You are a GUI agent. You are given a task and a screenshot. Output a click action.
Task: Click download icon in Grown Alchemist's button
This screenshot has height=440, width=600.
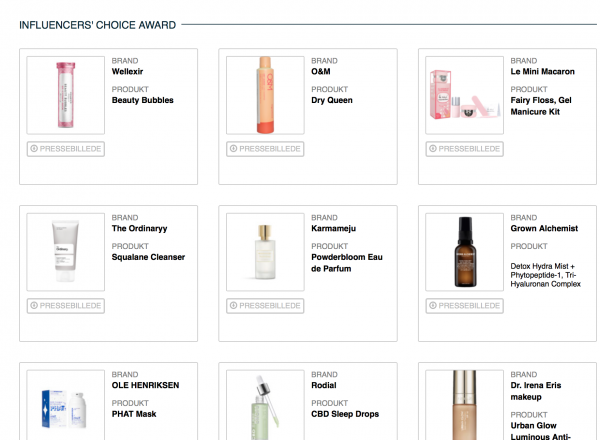tap(433, 305)
